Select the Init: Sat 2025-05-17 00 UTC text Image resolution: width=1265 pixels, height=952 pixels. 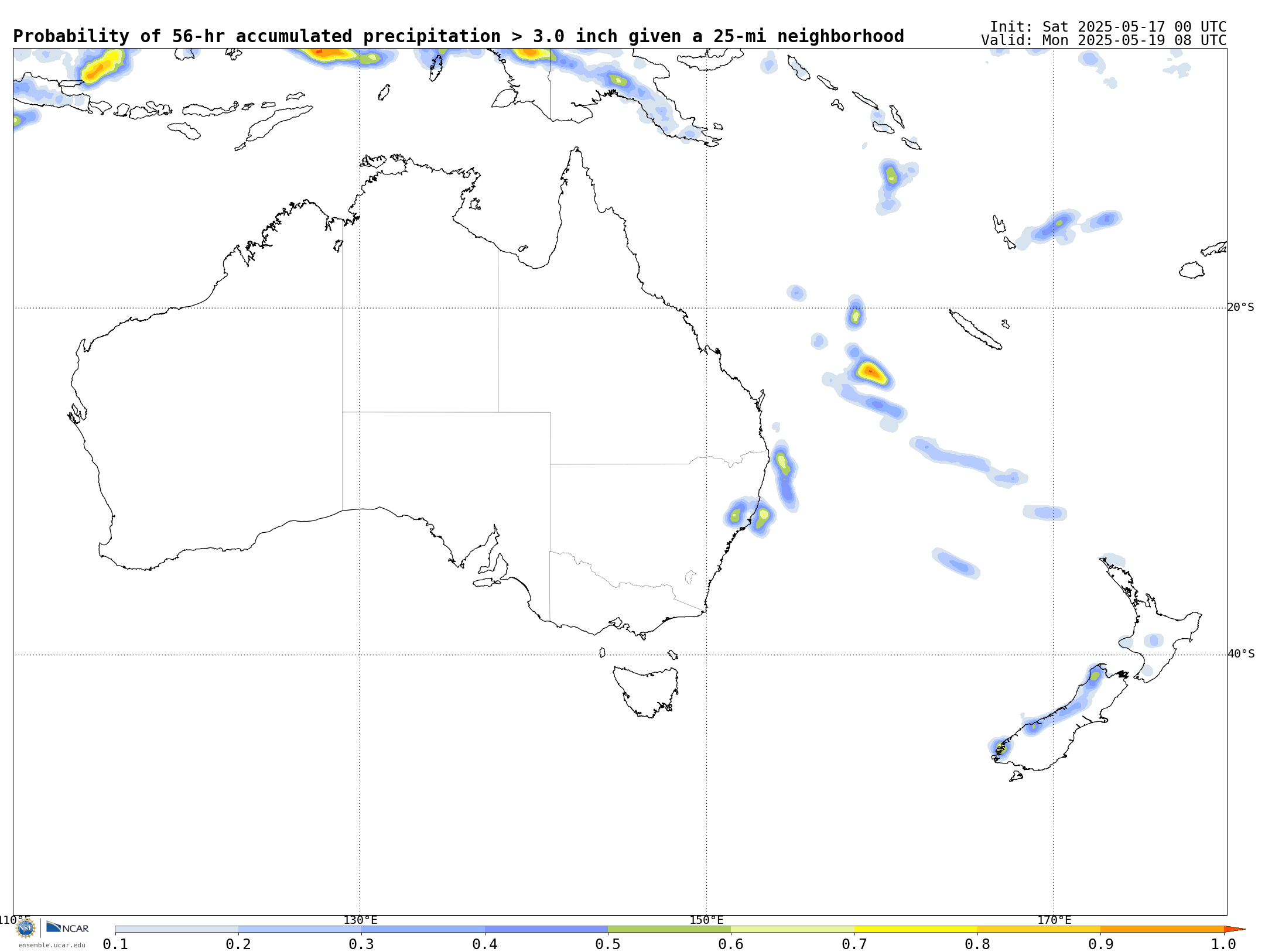(1108, 27)
